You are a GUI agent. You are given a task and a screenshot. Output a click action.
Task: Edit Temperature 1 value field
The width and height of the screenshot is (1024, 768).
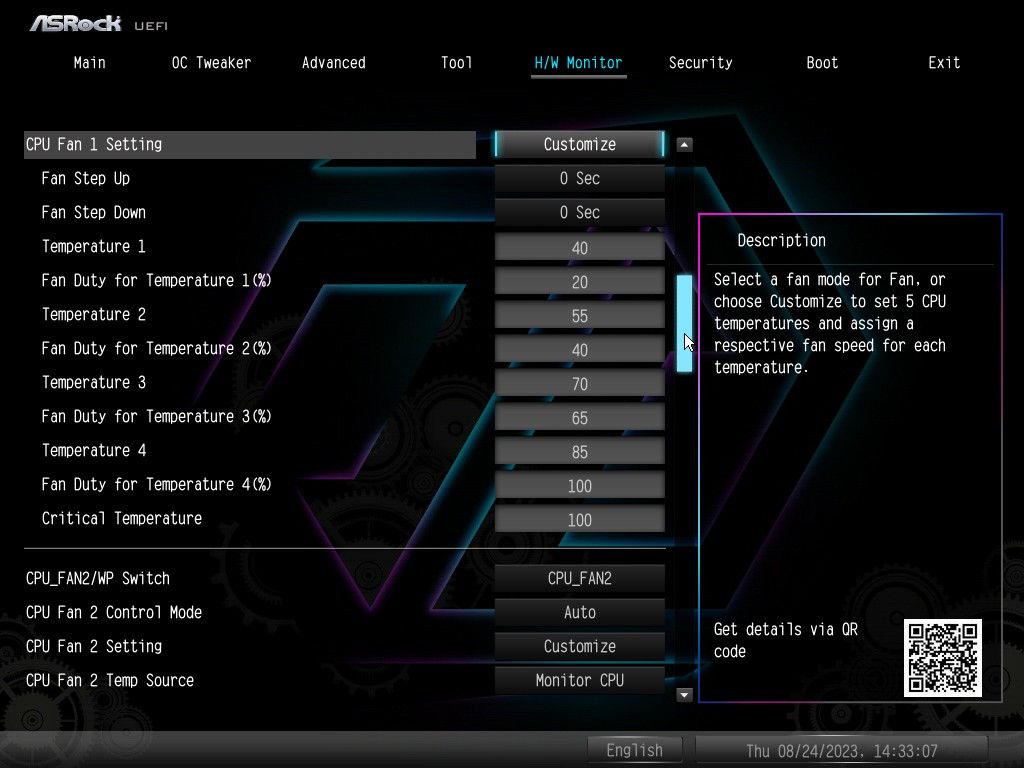point(580,248)
